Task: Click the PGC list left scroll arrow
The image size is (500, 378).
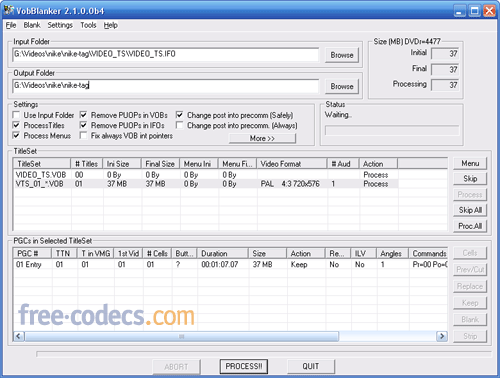Action: point(19,336)
